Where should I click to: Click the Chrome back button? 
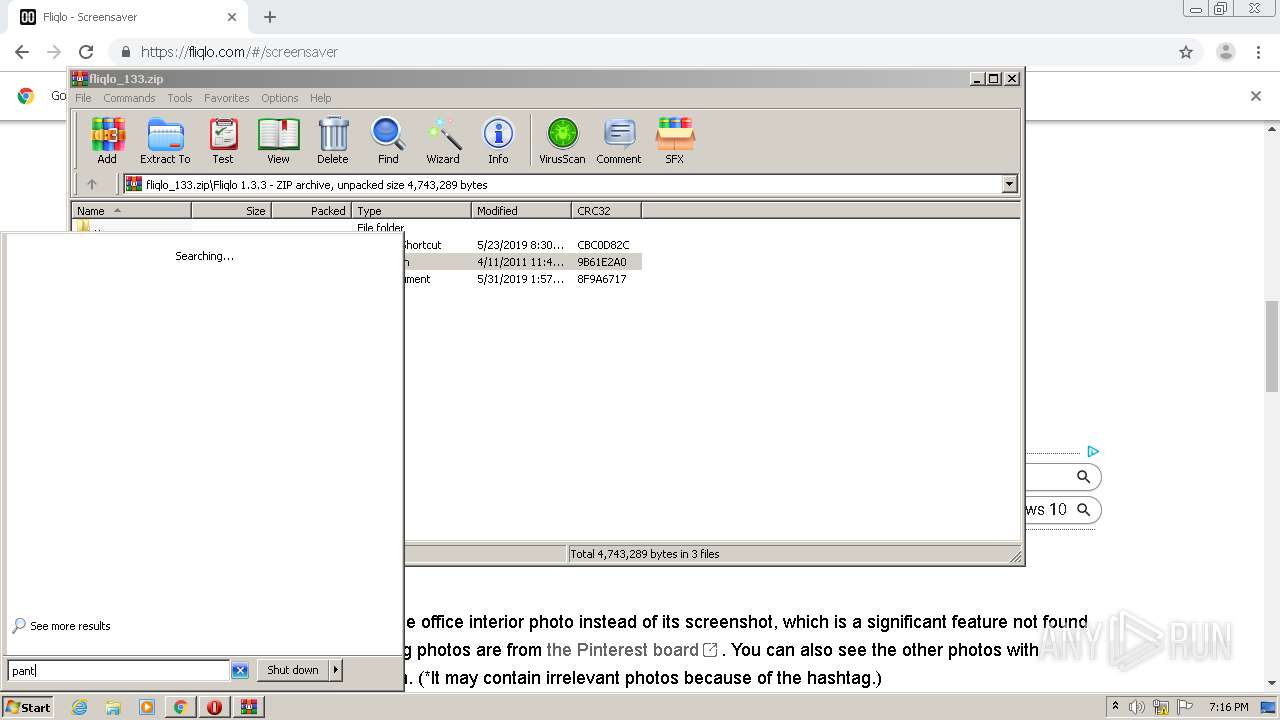point(22,52)
